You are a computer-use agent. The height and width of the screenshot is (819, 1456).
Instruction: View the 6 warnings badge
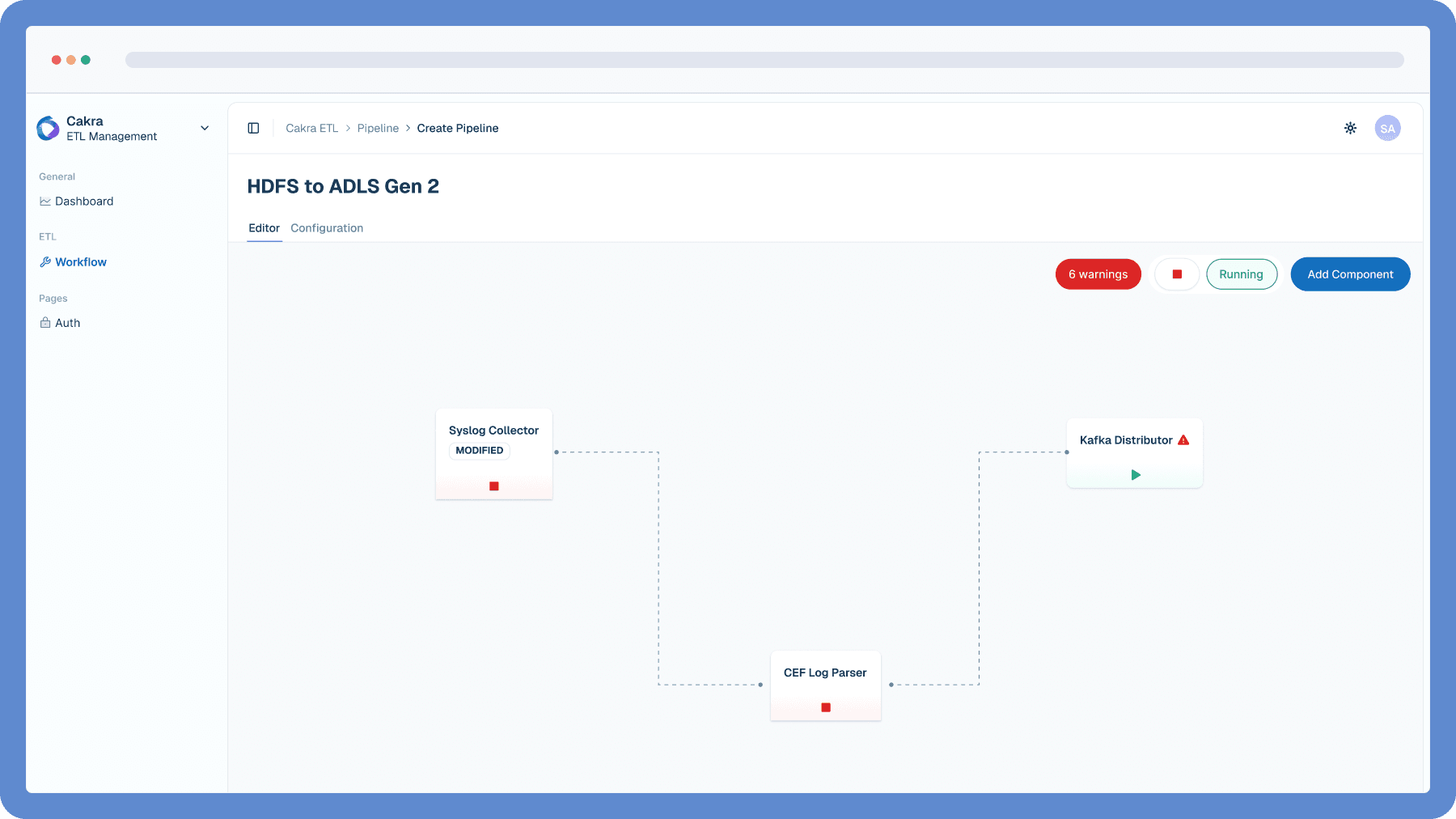1098,274
